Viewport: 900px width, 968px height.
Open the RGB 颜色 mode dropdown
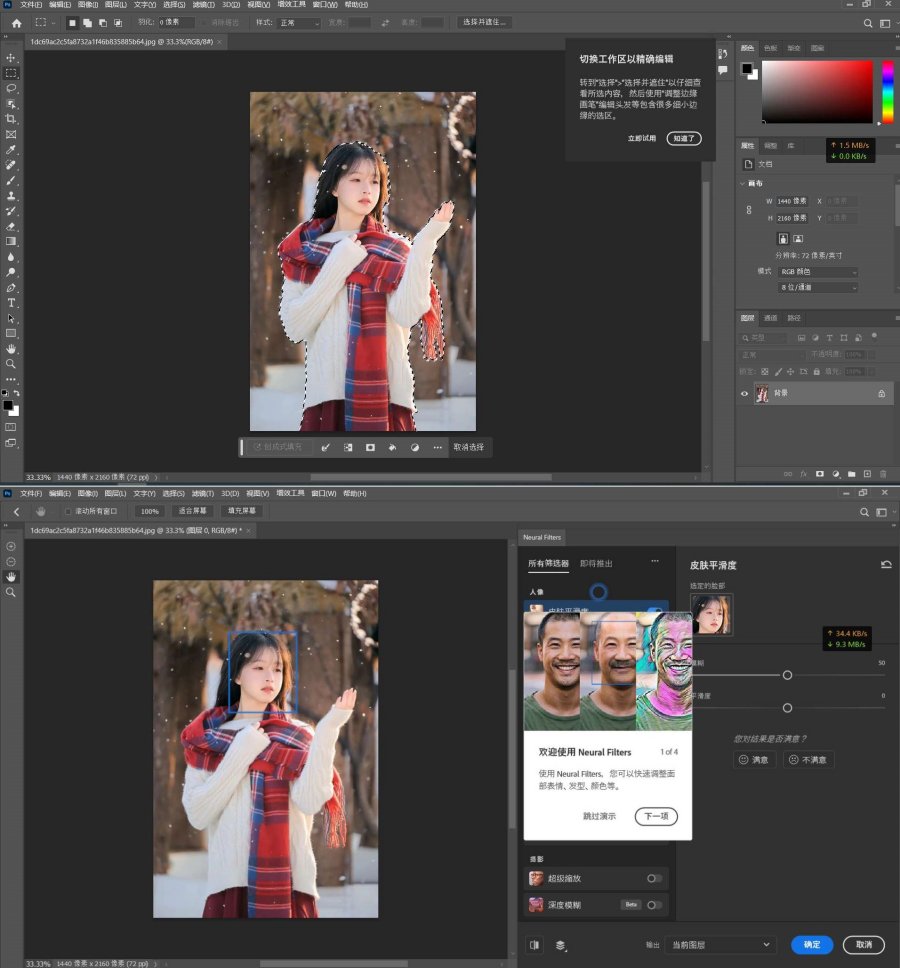[x=819, y=272]
